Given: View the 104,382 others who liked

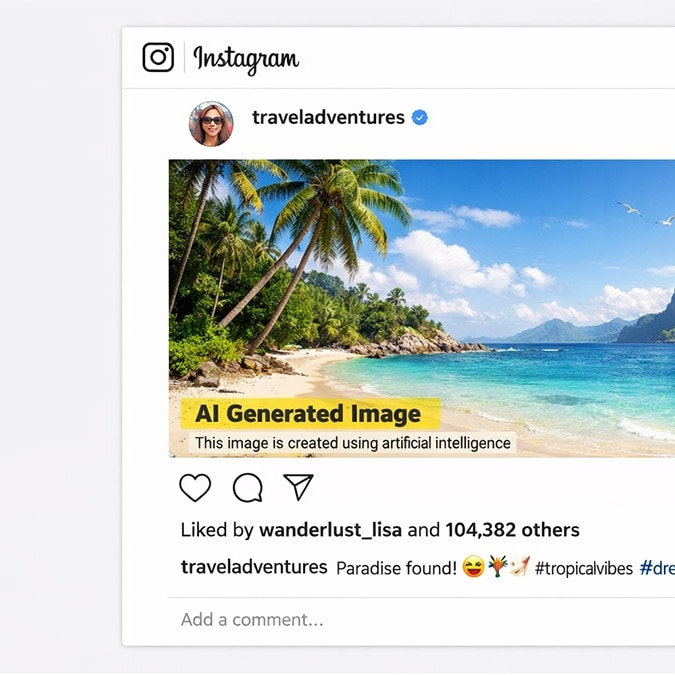Looking at the screenshot, I should [512, 530].
